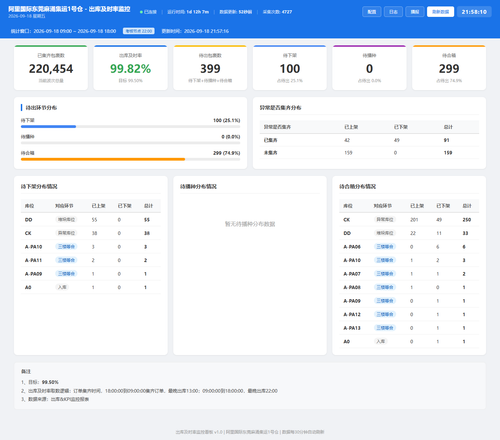This screenshot has width=500, height=440.
Task: Click the 三楼 tag in A-PA11 row
Action: (66, 260)
